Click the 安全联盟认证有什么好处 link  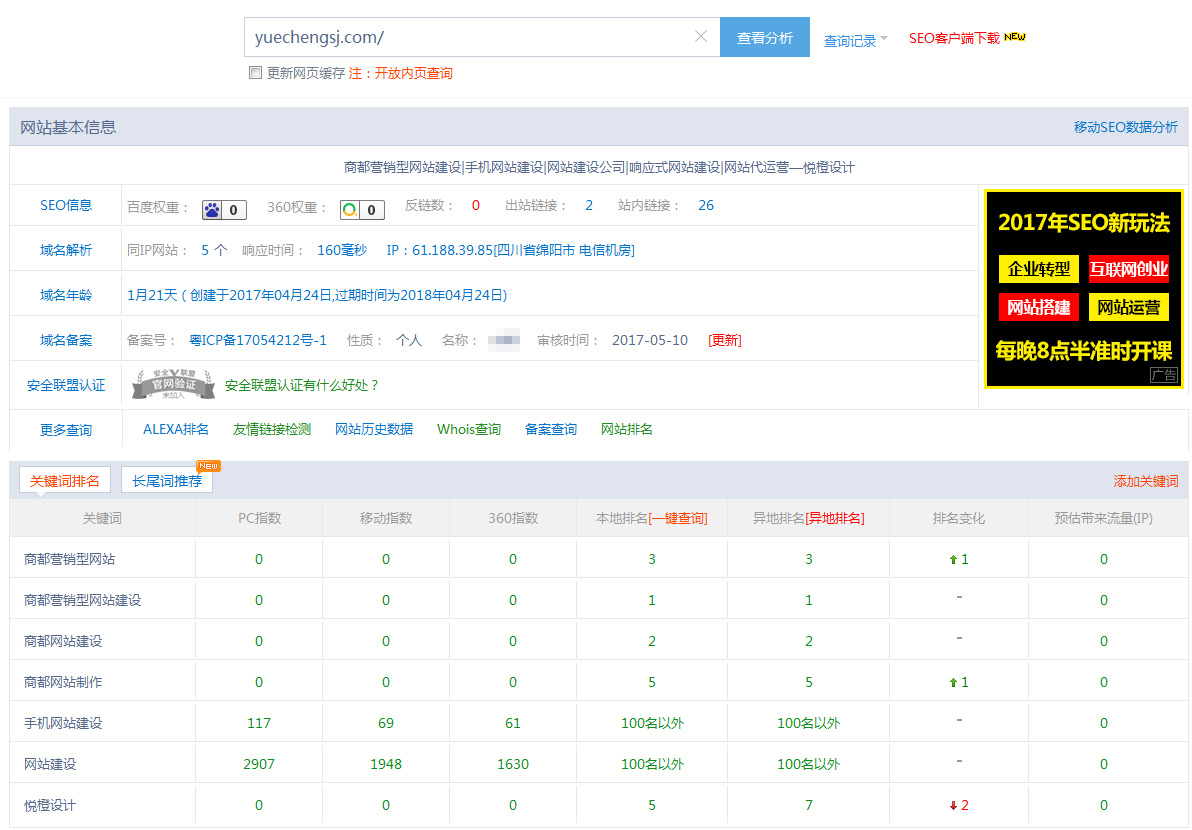coord(301,385)
